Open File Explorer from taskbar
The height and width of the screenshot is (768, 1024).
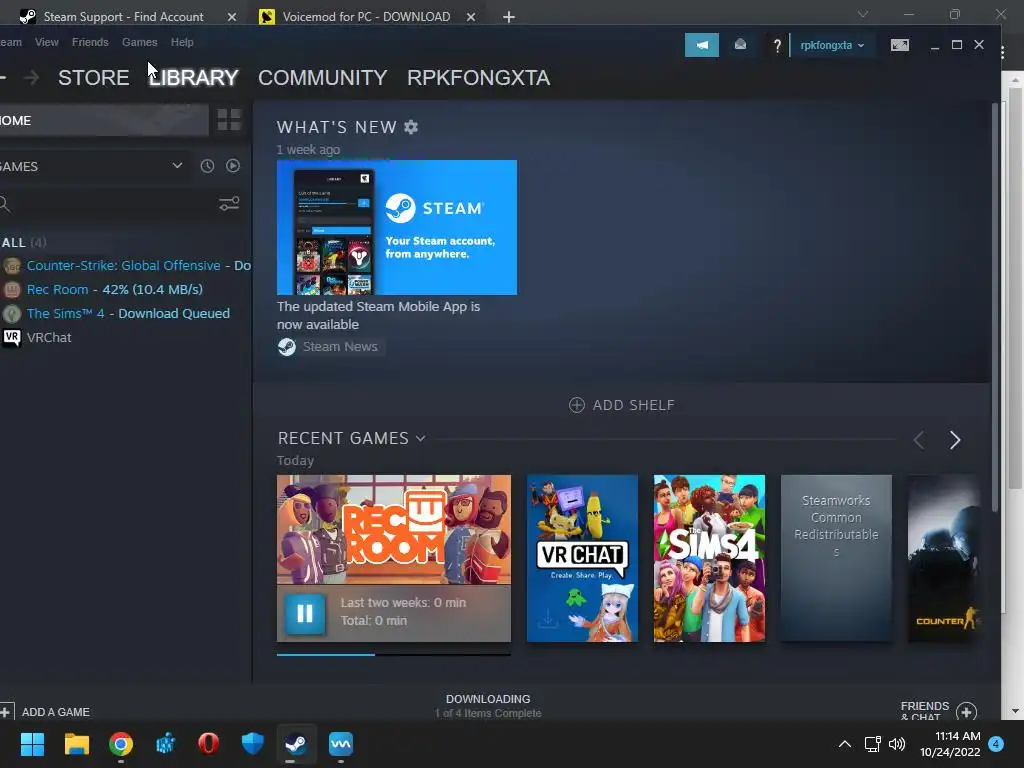coord(76,743)
